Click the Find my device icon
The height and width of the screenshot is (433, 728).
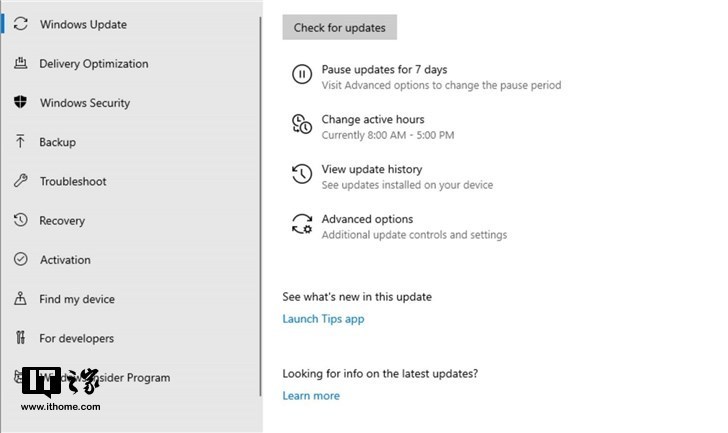point(20,298)
